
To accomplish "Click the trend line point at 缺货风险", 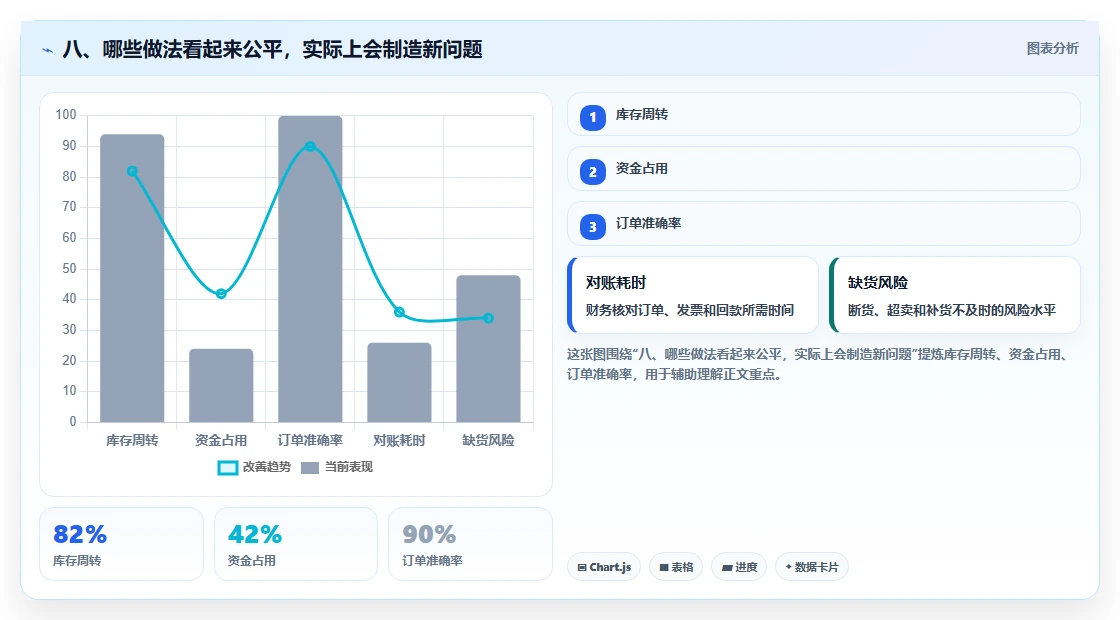I will pos(489,319).
